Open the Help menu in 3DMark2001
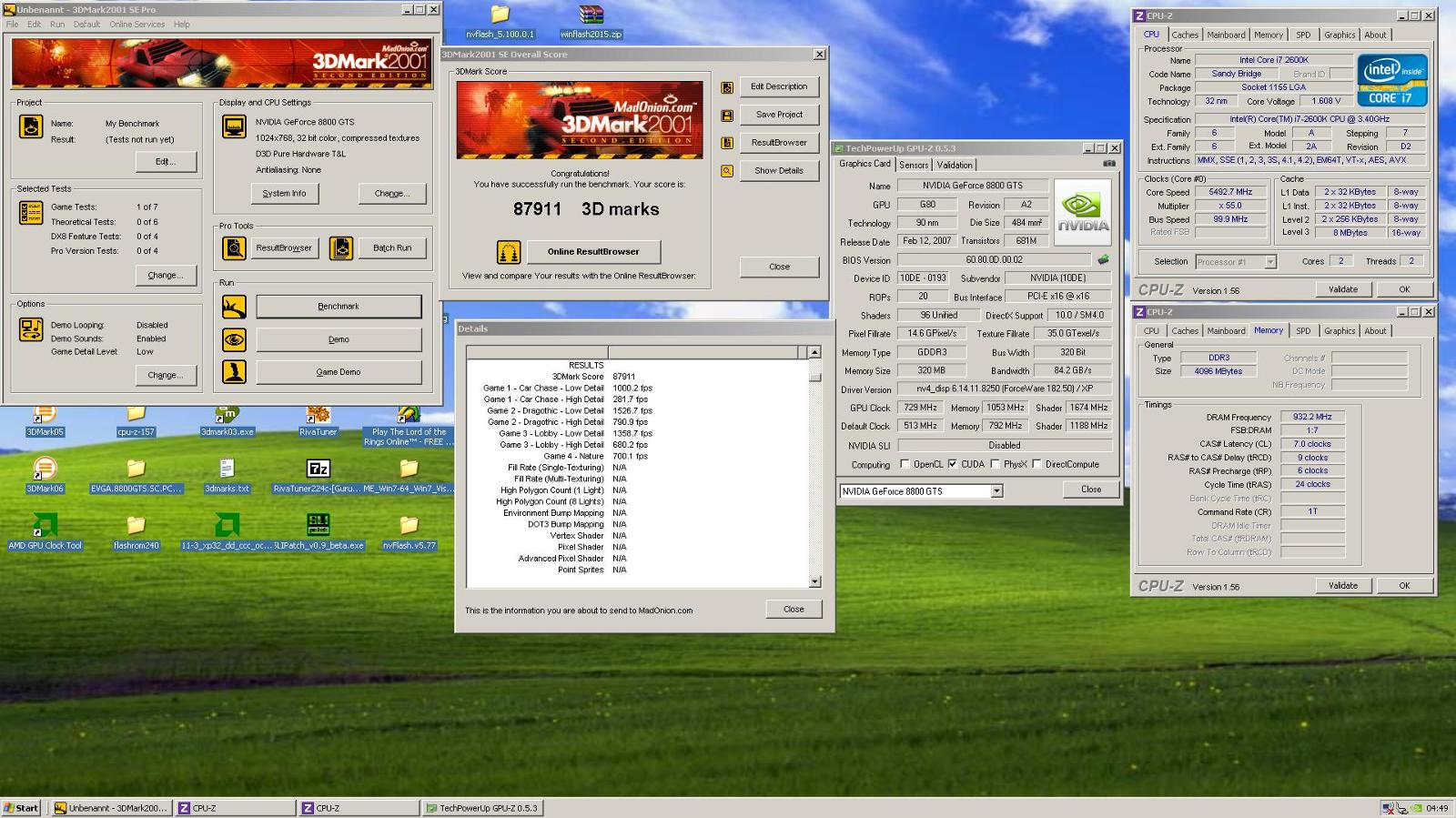This screenshot has height=818, width=1456. (182, 25)
